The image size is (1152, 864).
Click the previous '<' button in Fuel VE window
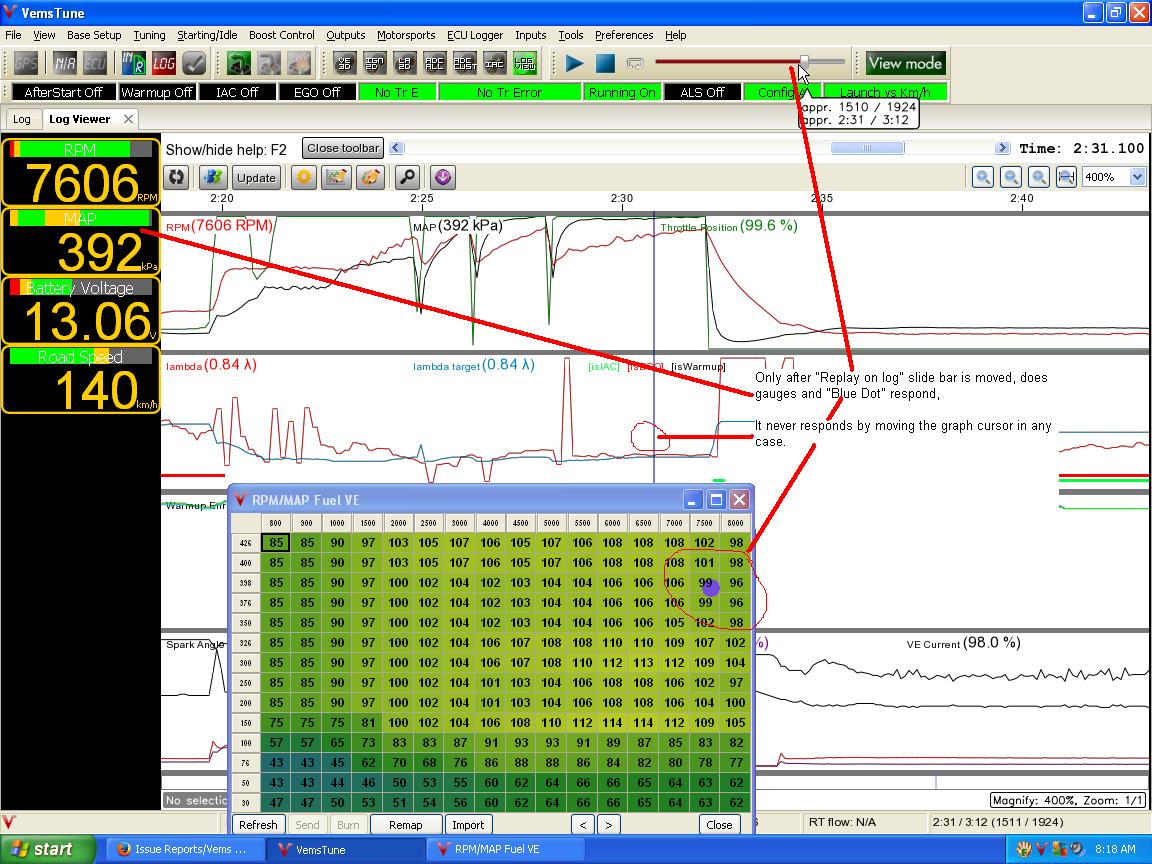coord(583,825)
